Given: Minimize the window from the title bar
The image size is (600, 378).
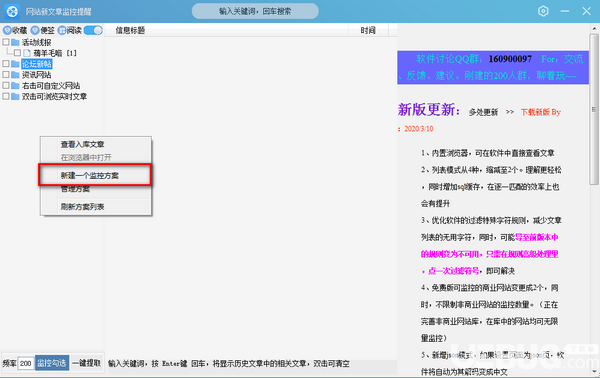Looking at the screenshot, I should (565, 11).
